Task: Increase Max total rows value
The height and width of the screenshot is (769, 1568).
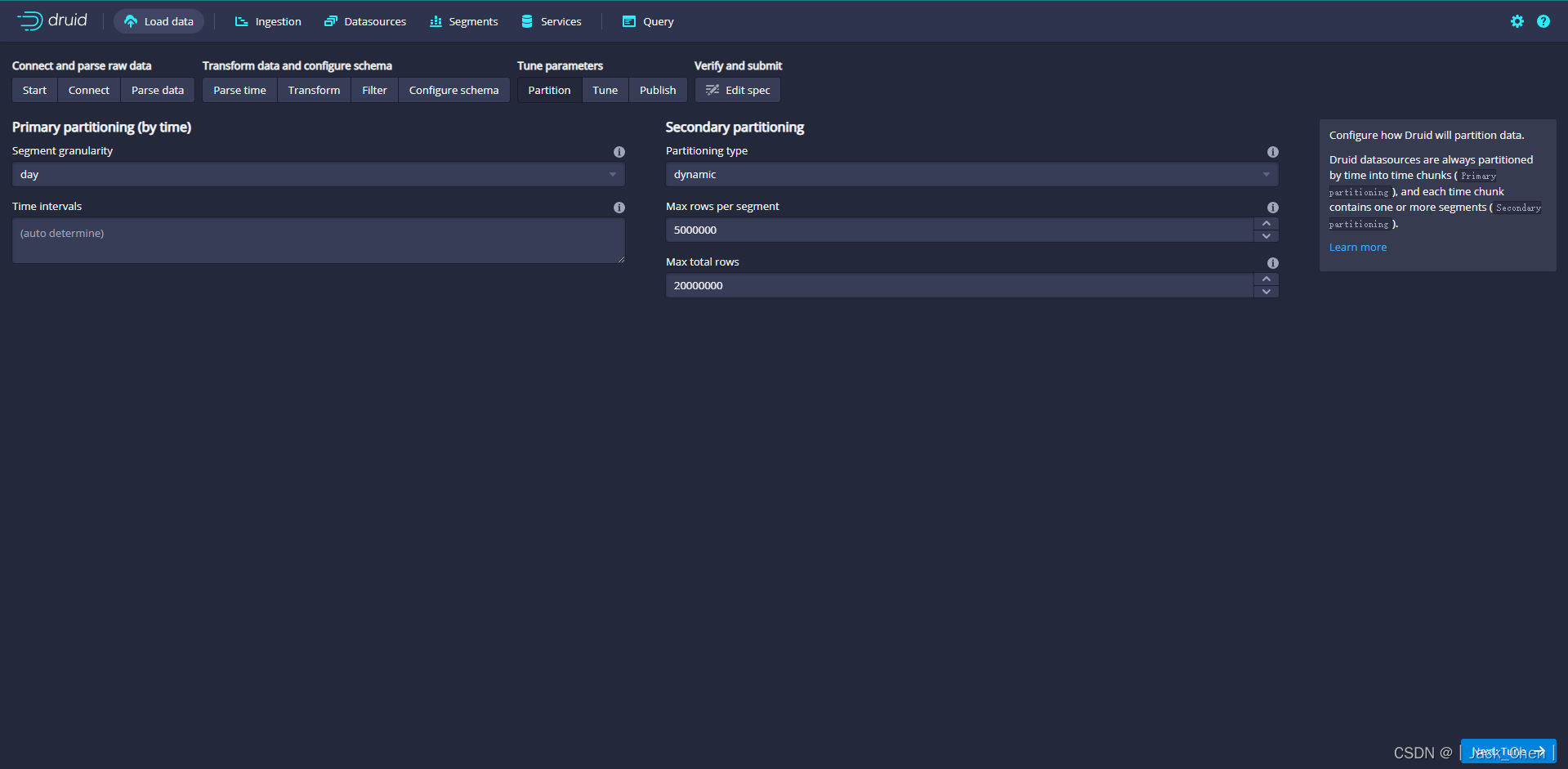Action: coord(1266,279)
